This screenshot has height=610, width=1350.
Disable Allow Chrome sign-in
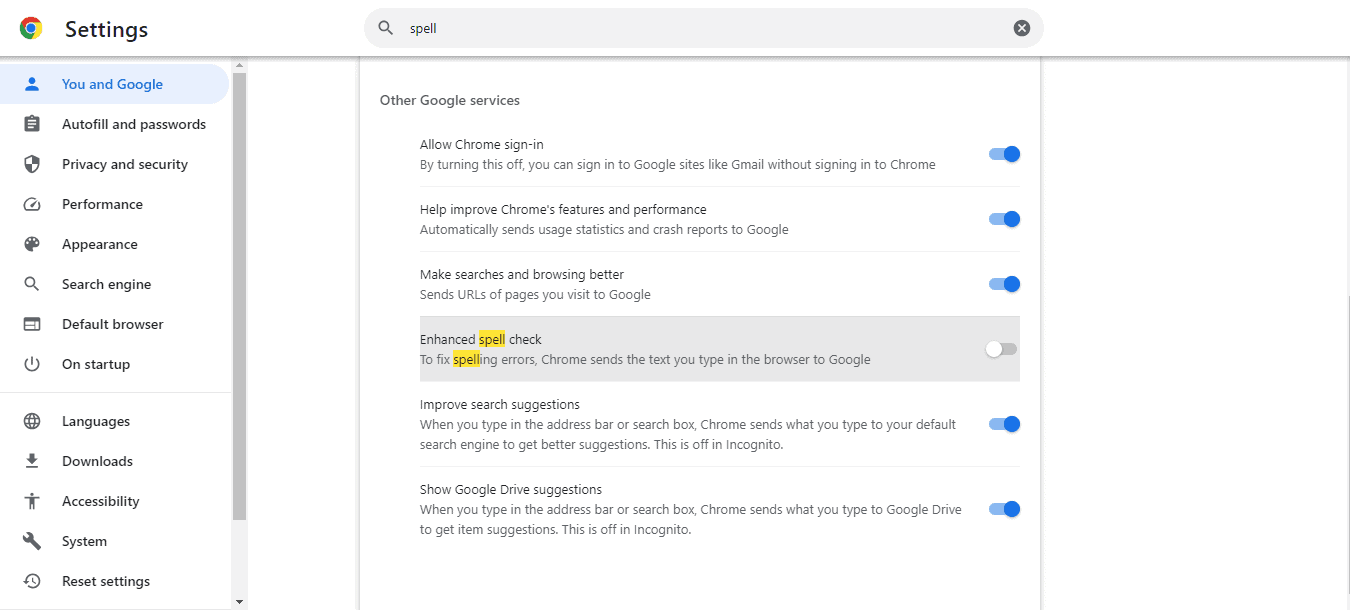(x=1004, y=154)
